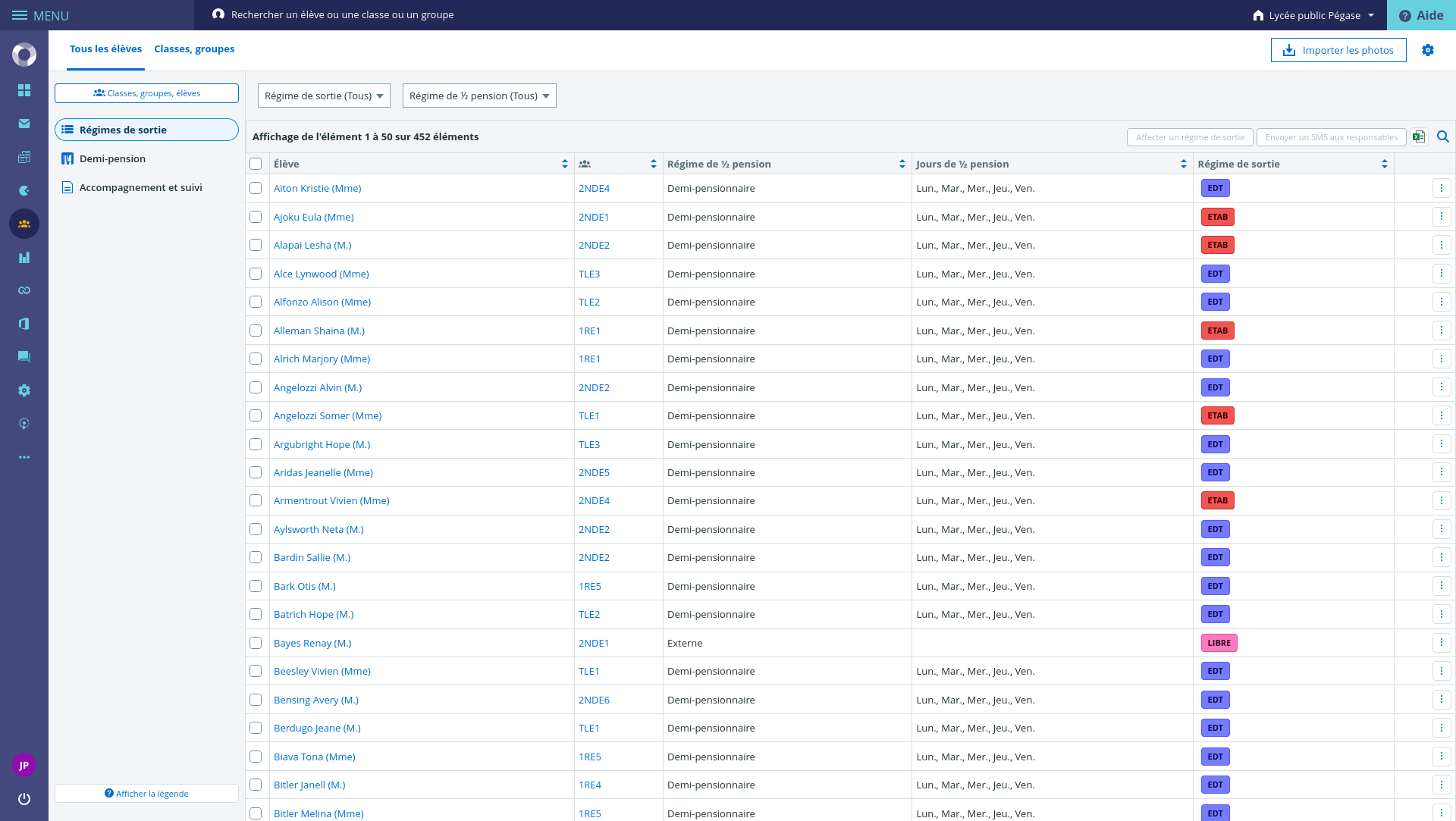The image size is (1456, 821).
Task: Click the JP user avatar
Action: [24, 765]
